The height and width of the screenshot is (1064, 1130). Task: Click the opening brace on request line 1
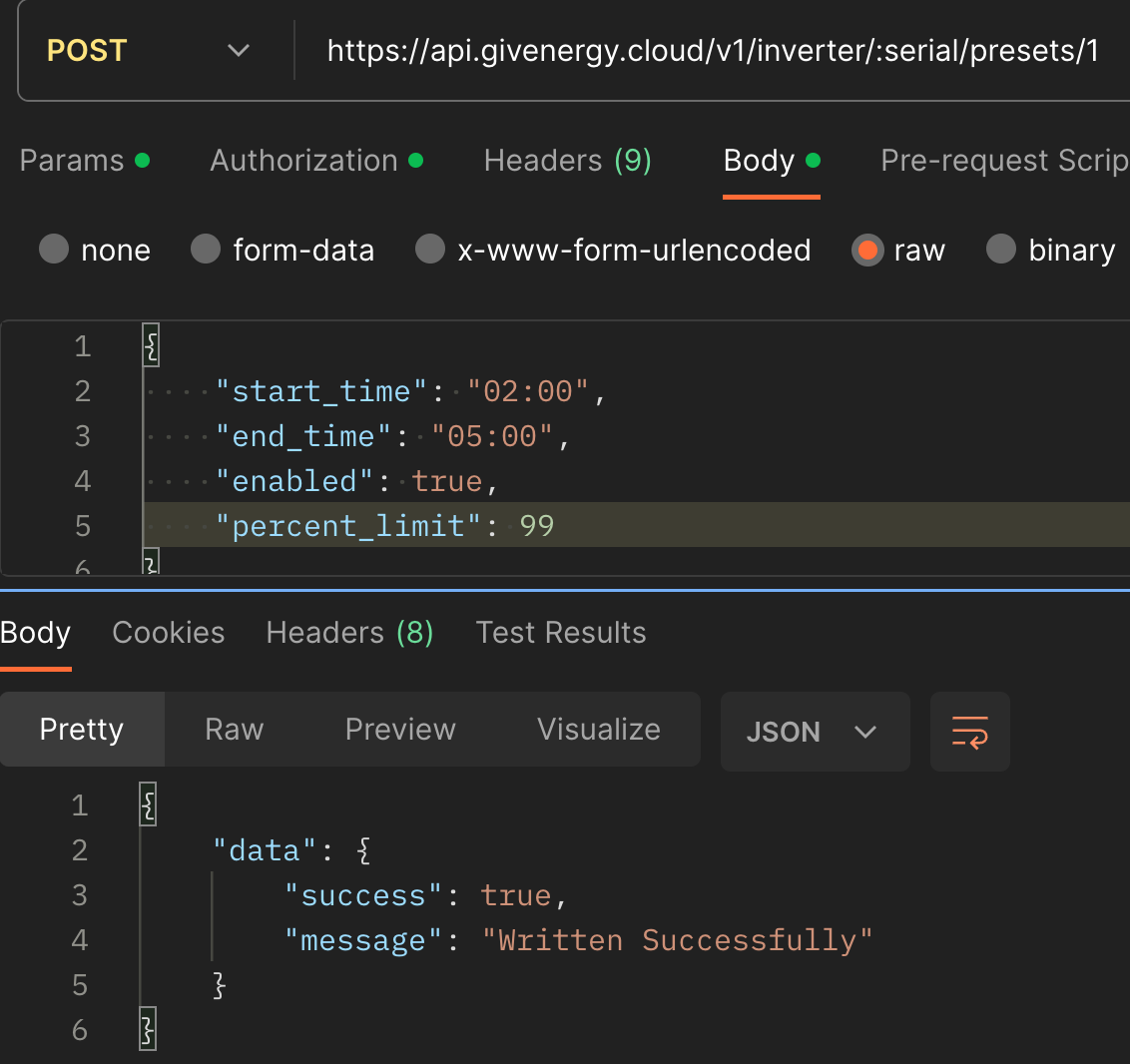point(151,346)
